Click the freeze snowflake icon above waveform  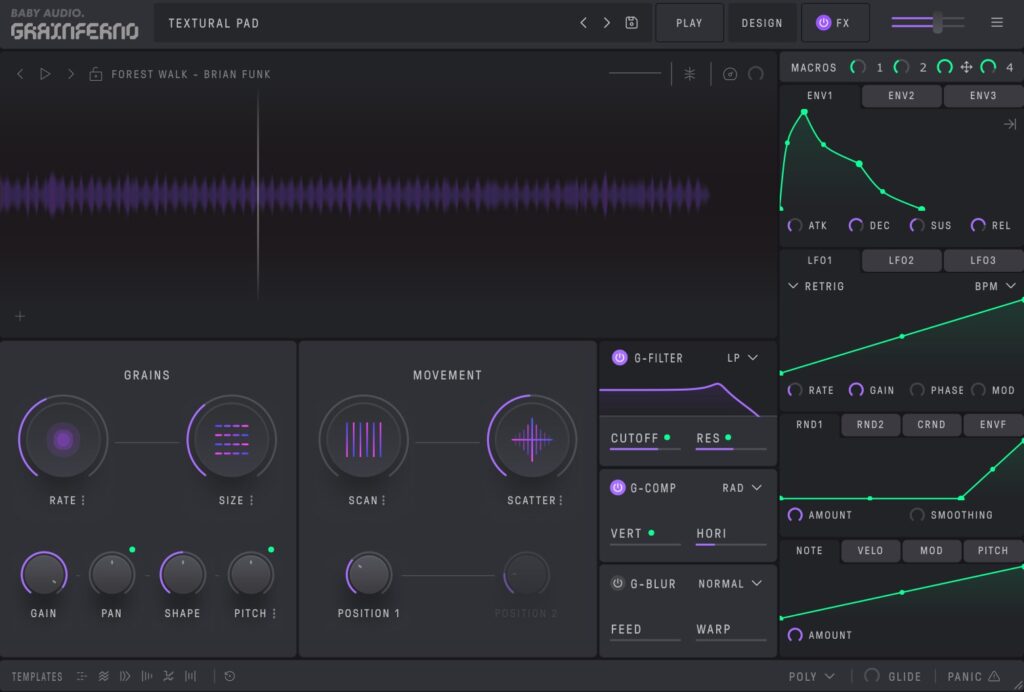689,74
